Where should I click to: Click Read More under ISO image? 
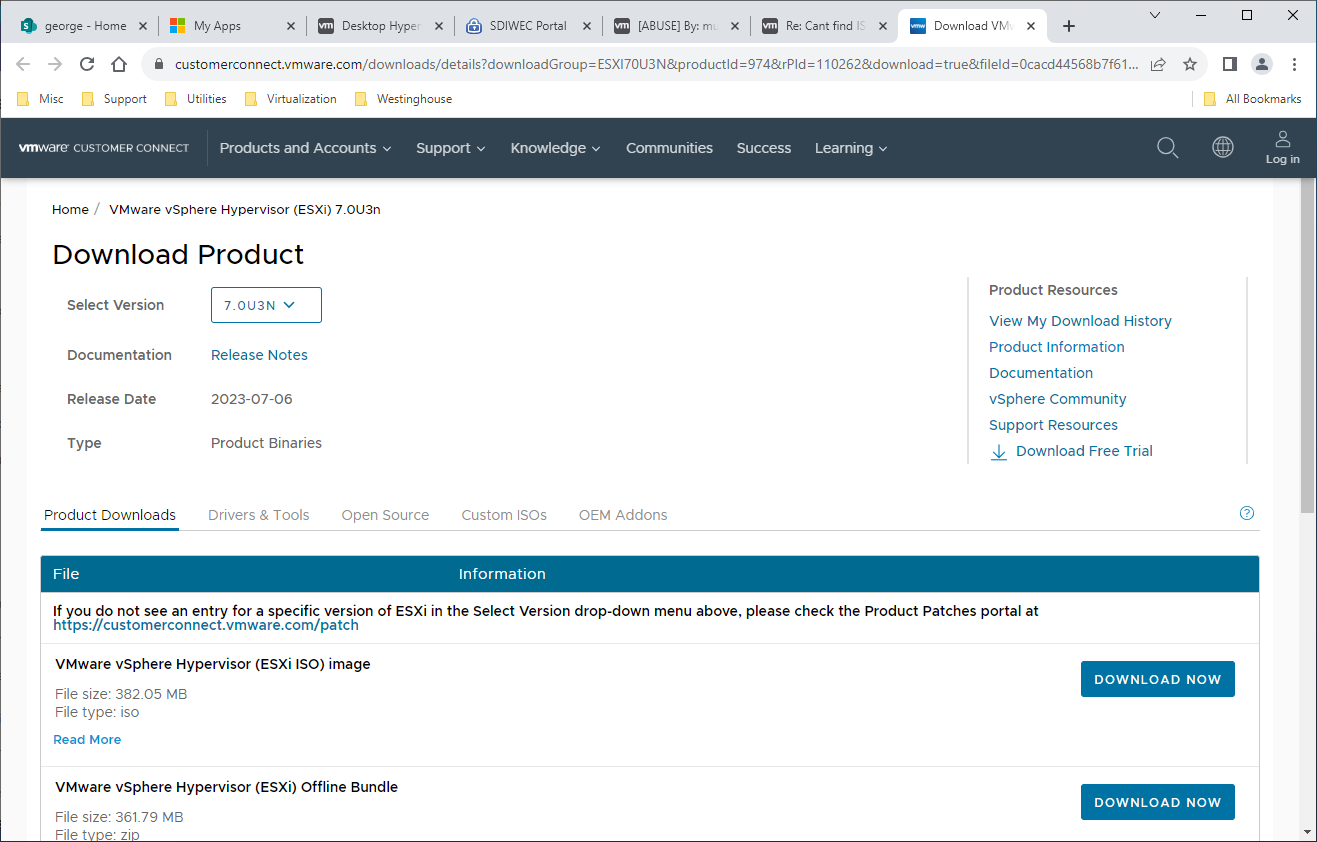click(87, 740)
